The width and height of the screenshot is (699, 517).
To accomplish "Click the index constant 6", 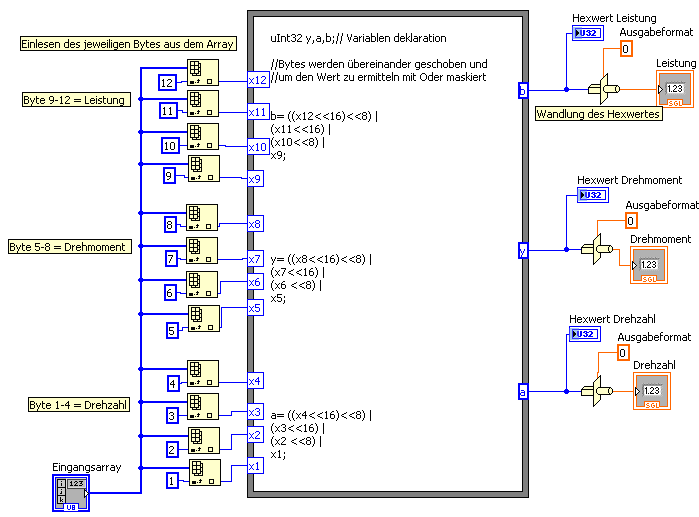I will pyautogui.click(x=170, y=292).
